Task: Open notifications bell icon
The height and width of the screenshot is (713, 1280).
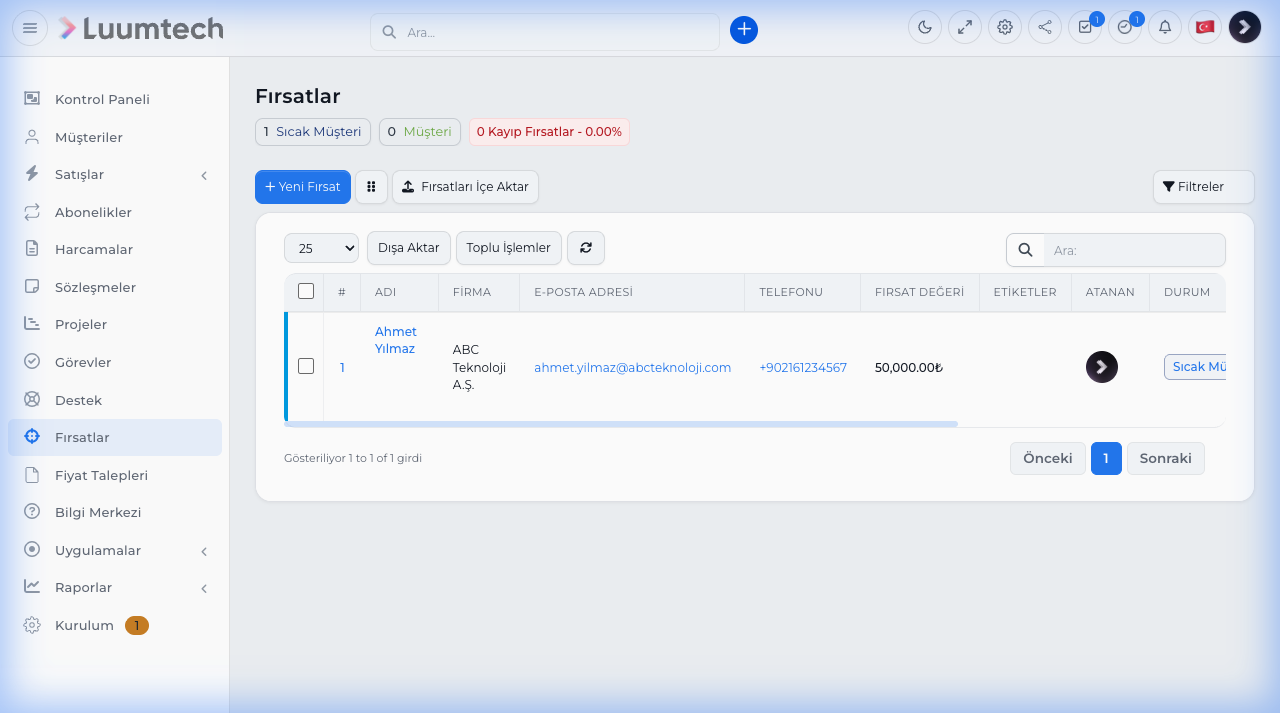Action: point(1165,27)
